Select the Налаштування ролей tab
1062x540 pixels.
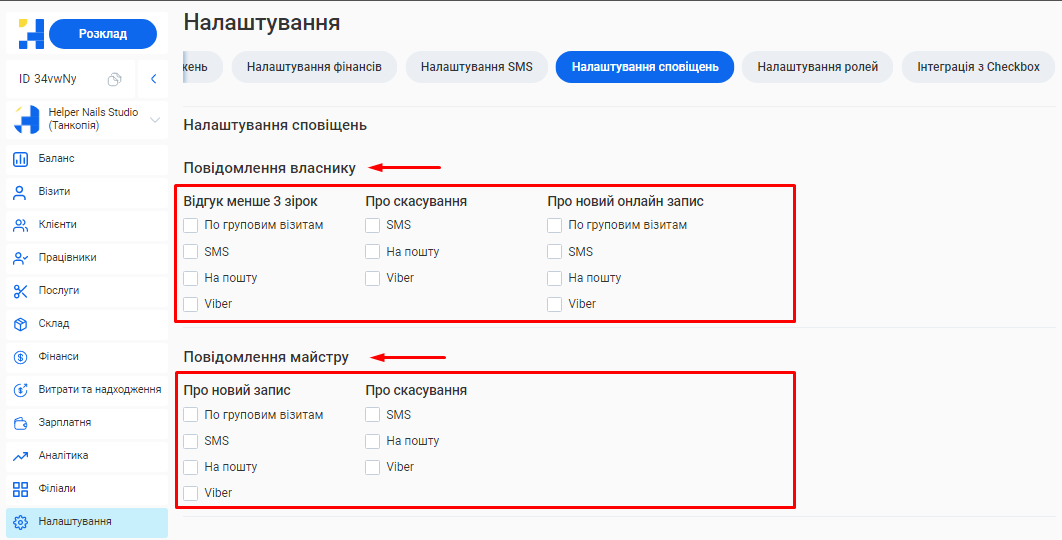(817, 67)
